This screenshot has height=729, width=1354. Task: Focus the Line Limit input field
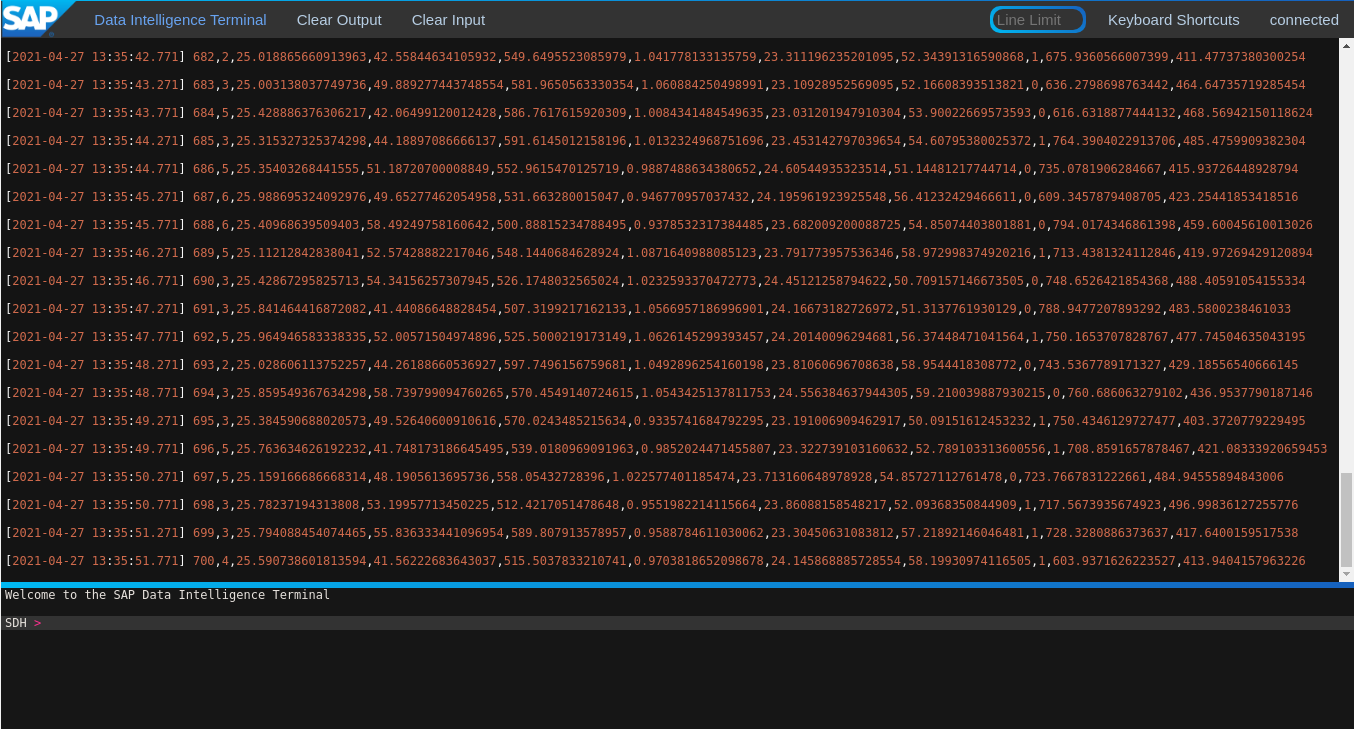point(1037,20)
